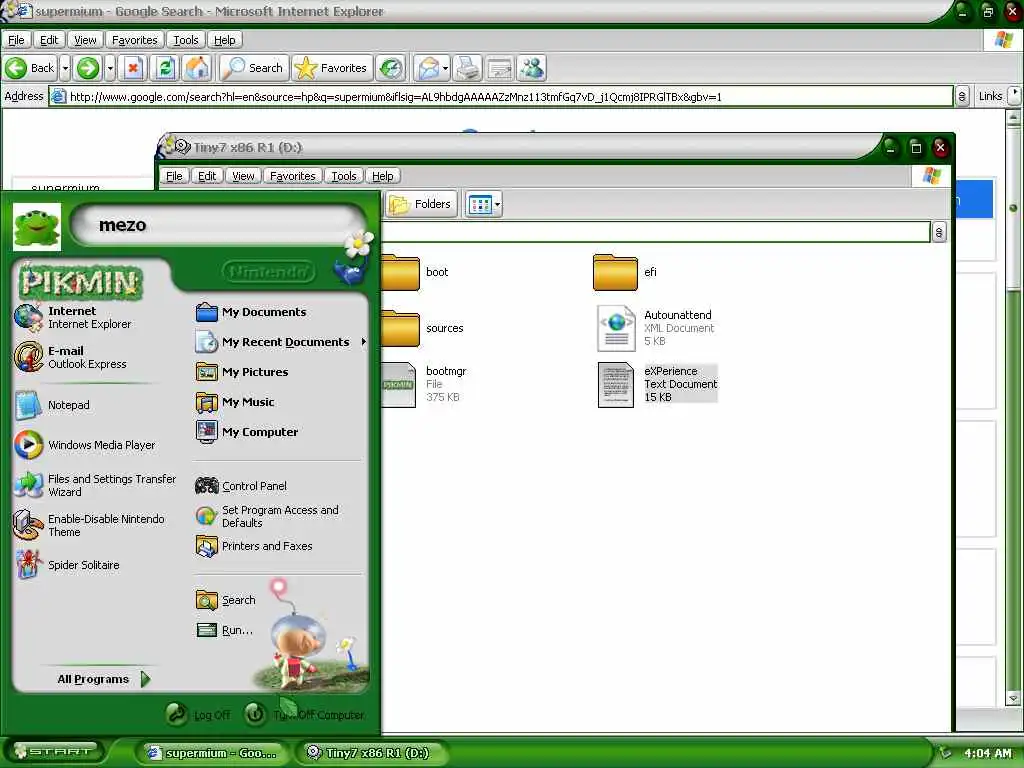
Task: Select the efi folder
Action: click(x=625, y=272)
